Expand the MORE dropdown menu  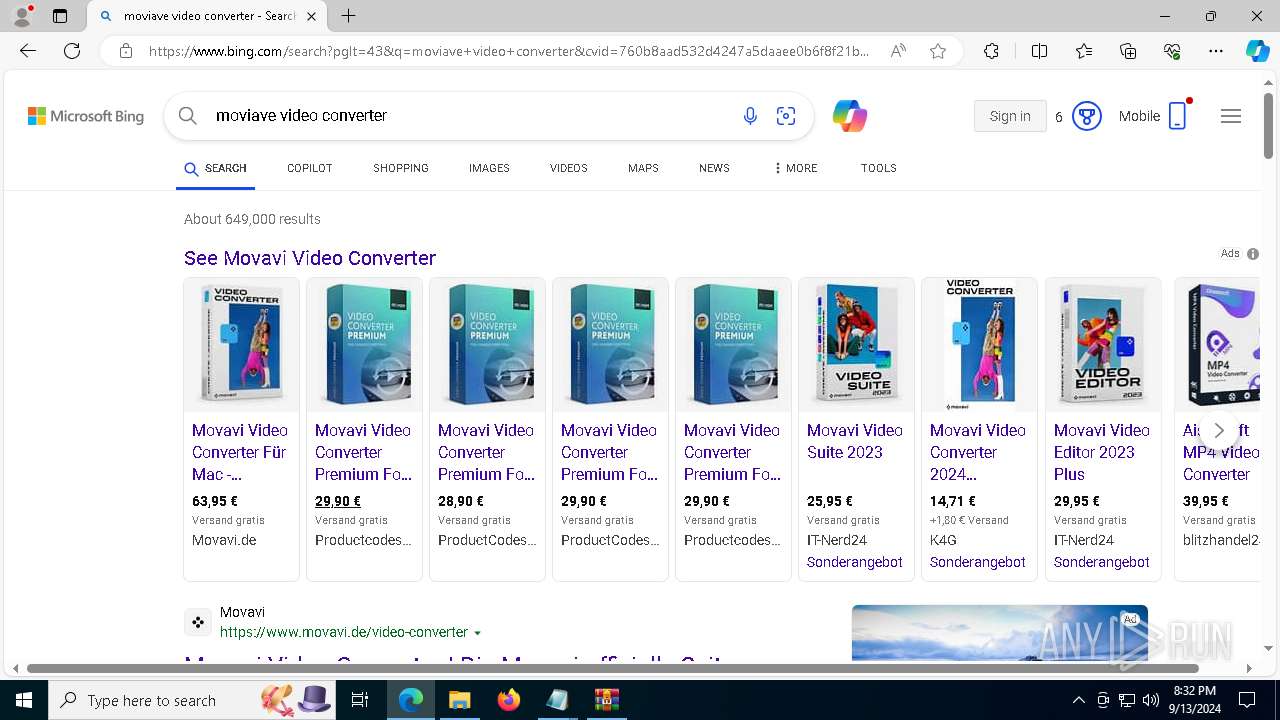(x=795, y=168)
